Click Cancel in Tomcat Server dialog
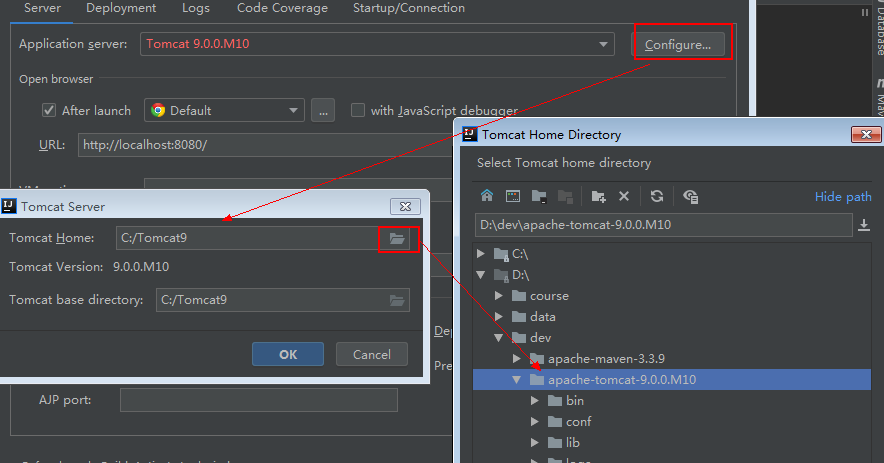 [372, 354]
